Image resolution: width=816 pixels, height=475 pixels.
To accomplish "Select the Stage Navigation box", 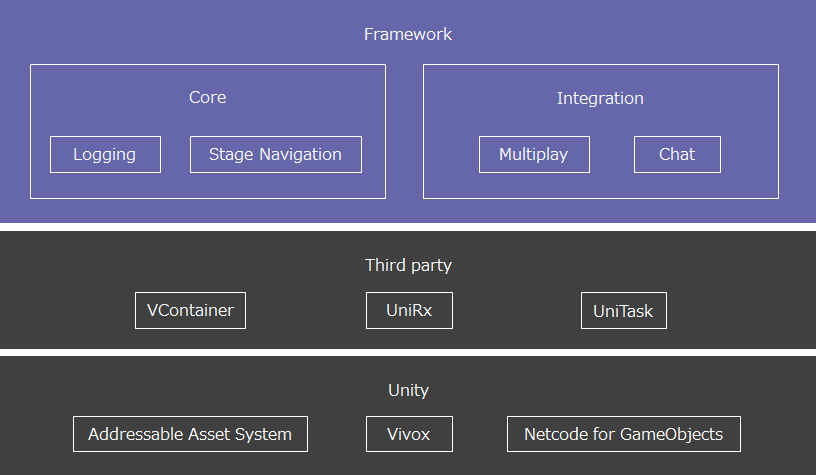I will (276, 155).
